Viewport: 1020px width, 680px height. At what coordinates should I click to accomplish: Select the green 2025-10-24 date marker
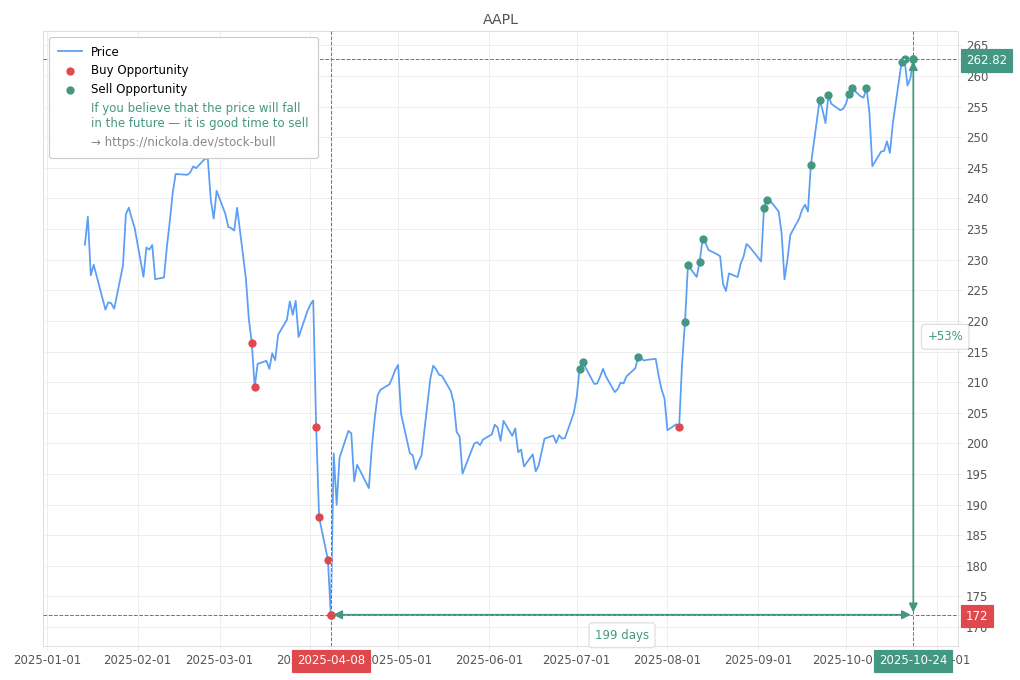pyautogui.click(x=913, y=661)
